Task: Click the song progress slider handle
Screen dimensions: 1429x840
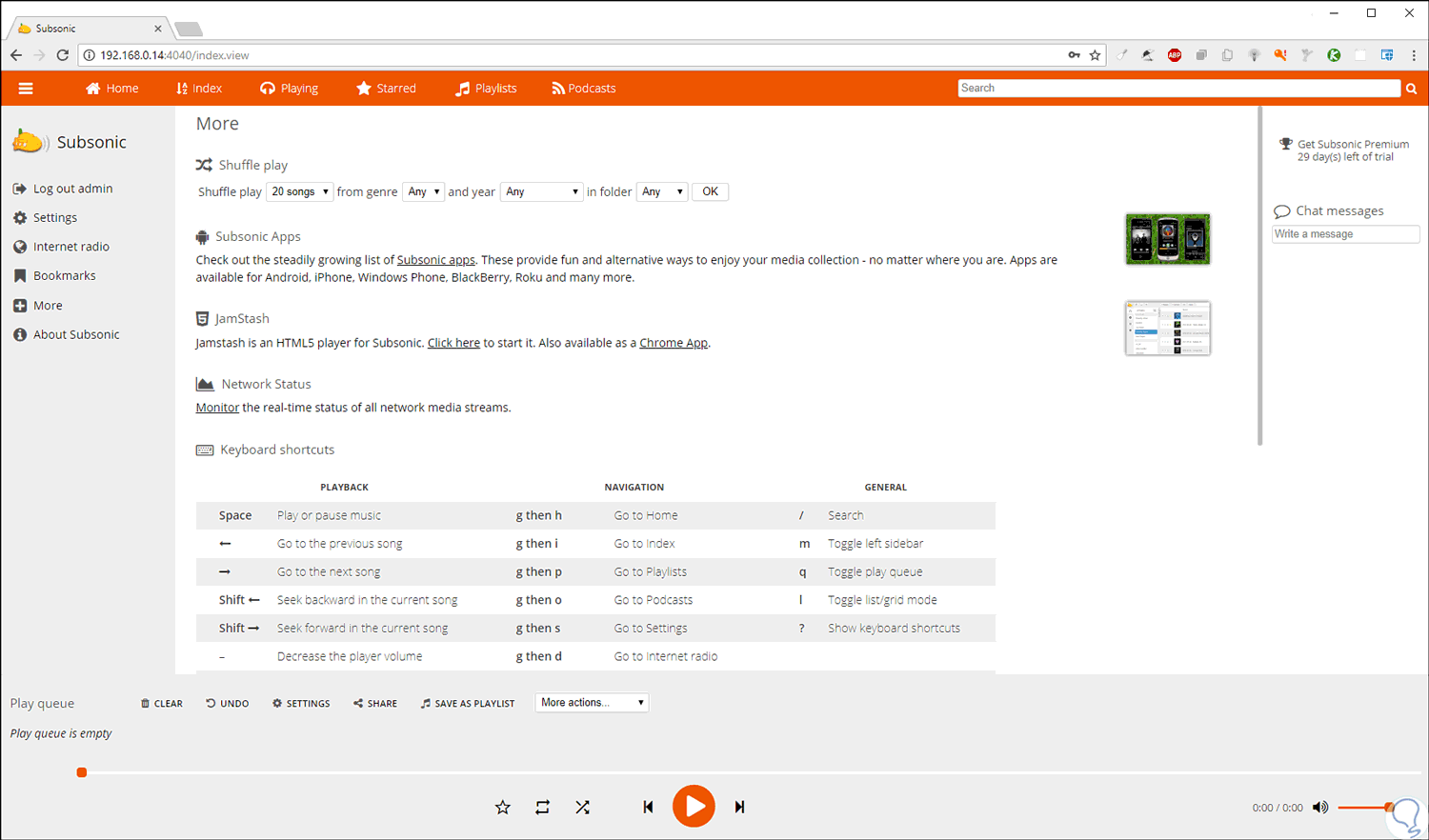Action: click(x=82, y=772)
